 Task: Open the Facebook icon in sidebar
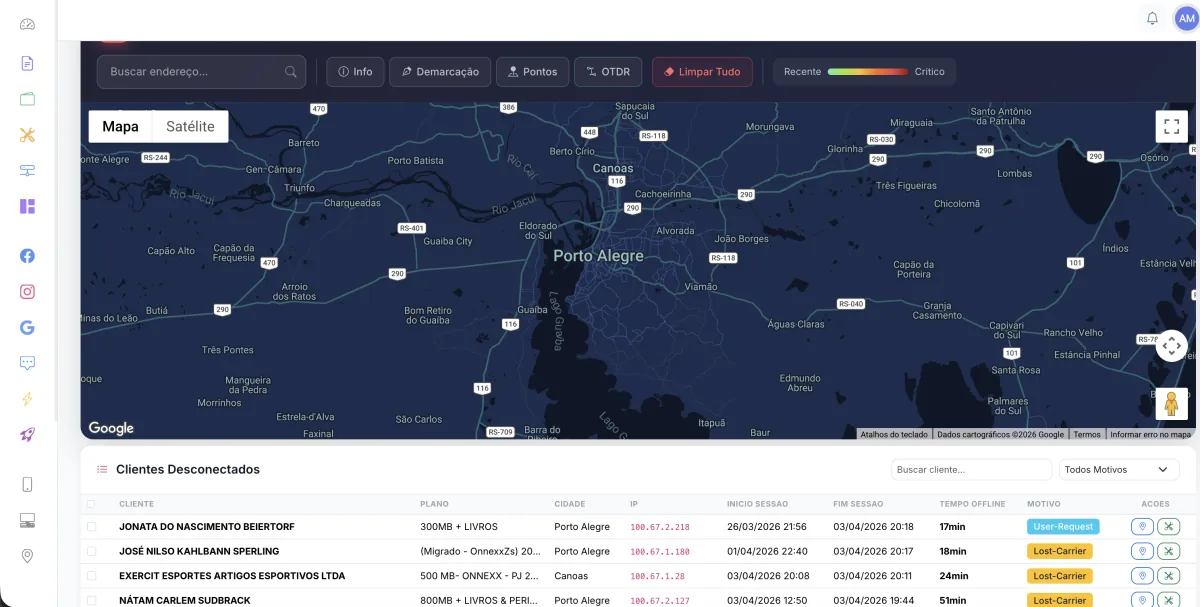(27, 255)
